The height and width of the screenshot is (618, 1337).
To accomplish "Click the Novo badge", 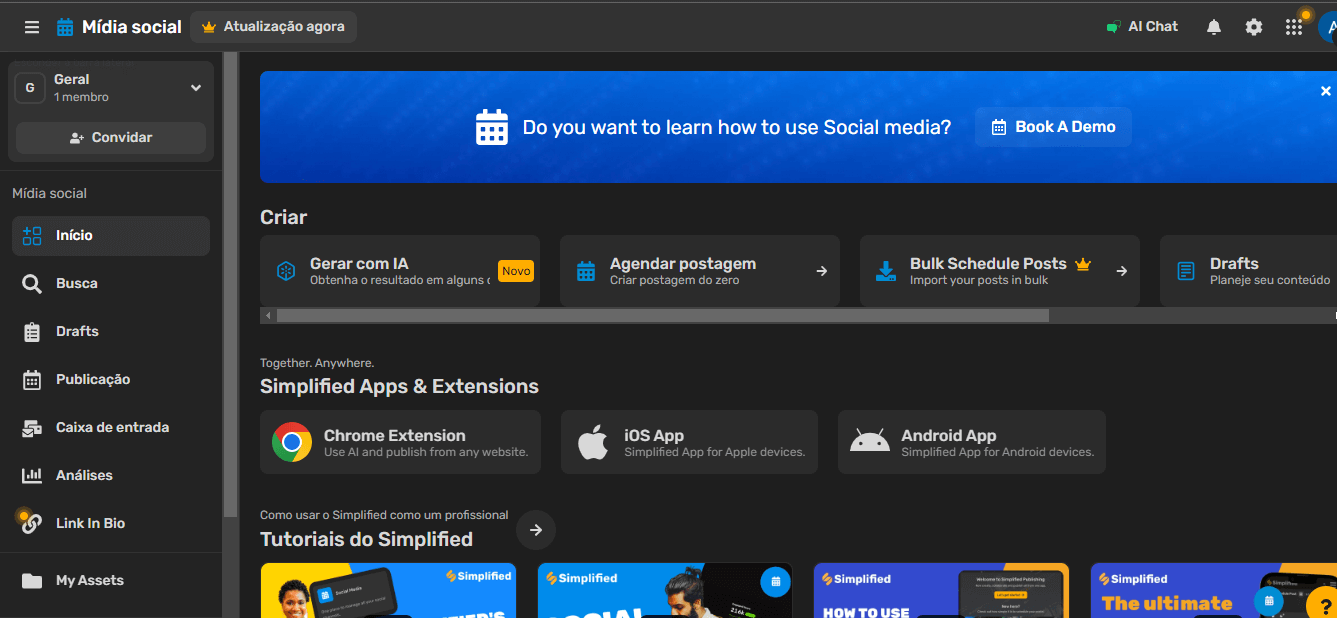I will tap(516, 271).
